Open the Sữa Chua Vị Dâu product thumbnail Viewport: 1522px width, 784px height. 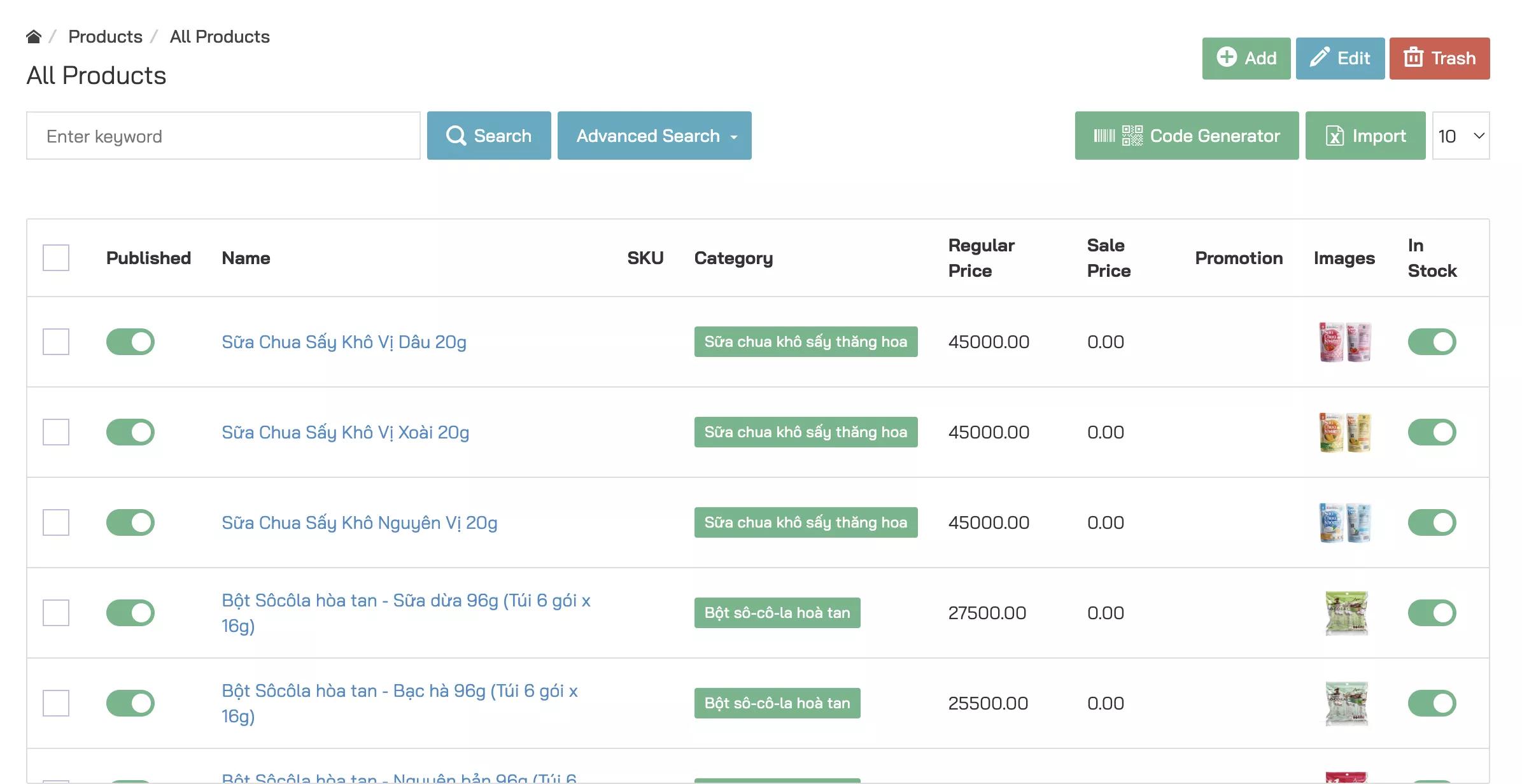[1344, 342]
